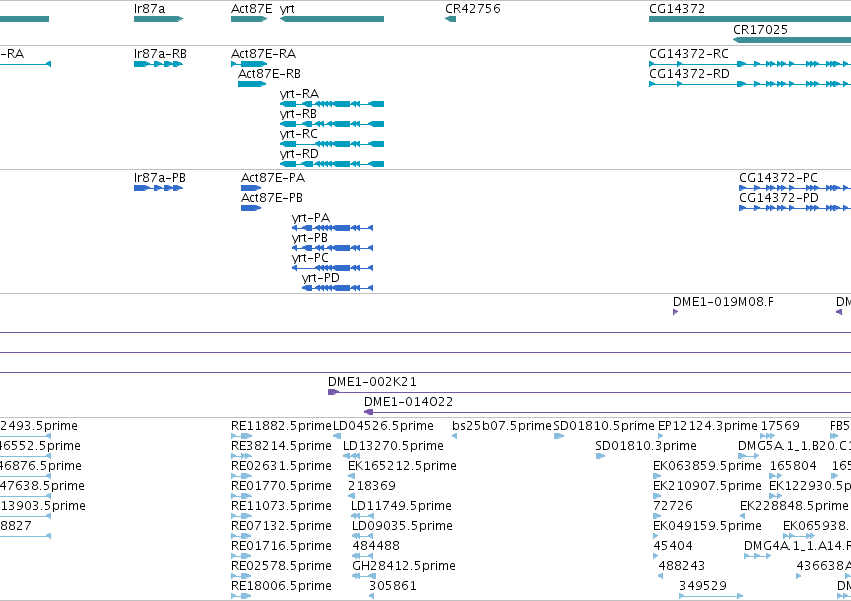The height and width of the screenshot is (601, 851).
Task: Select the yrt gene bar
Action: tap(332, 19)
